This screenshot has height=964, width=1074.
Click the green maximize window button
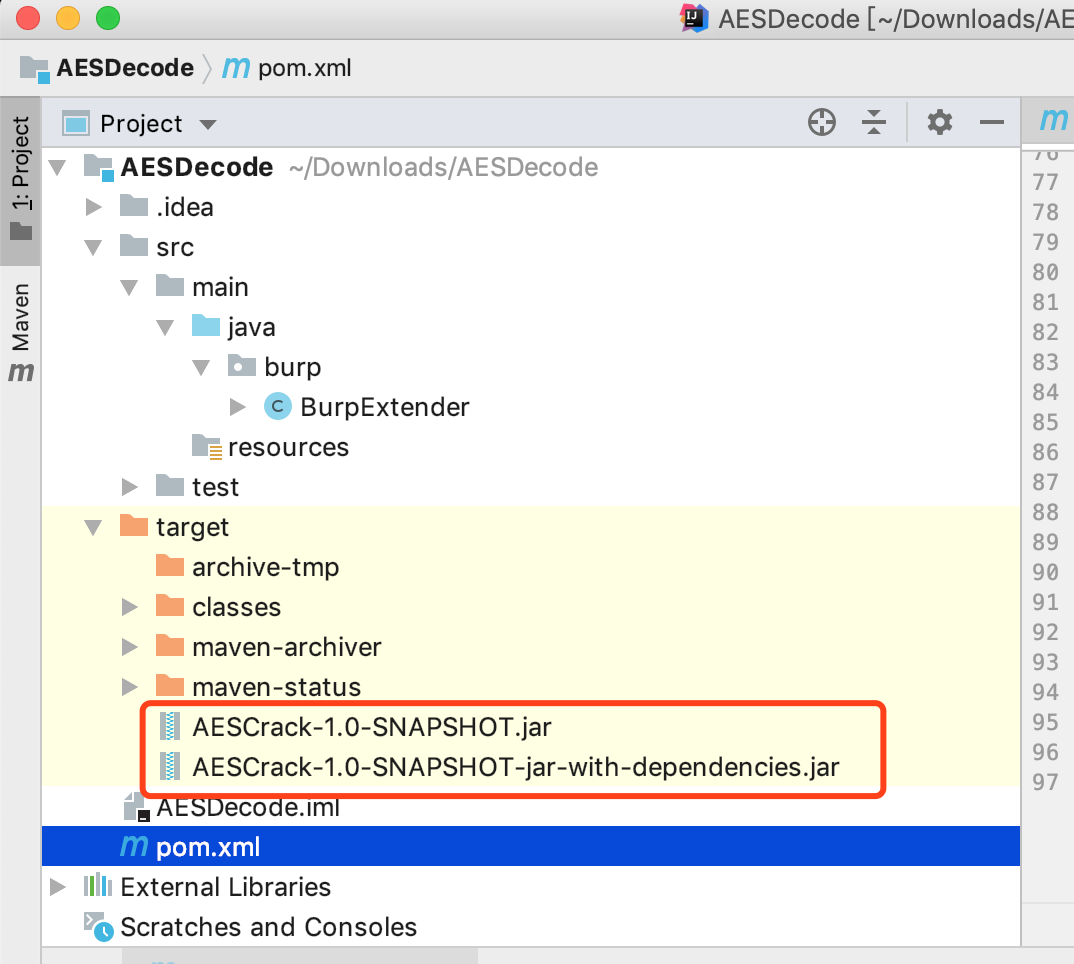[x=108, y=18]
